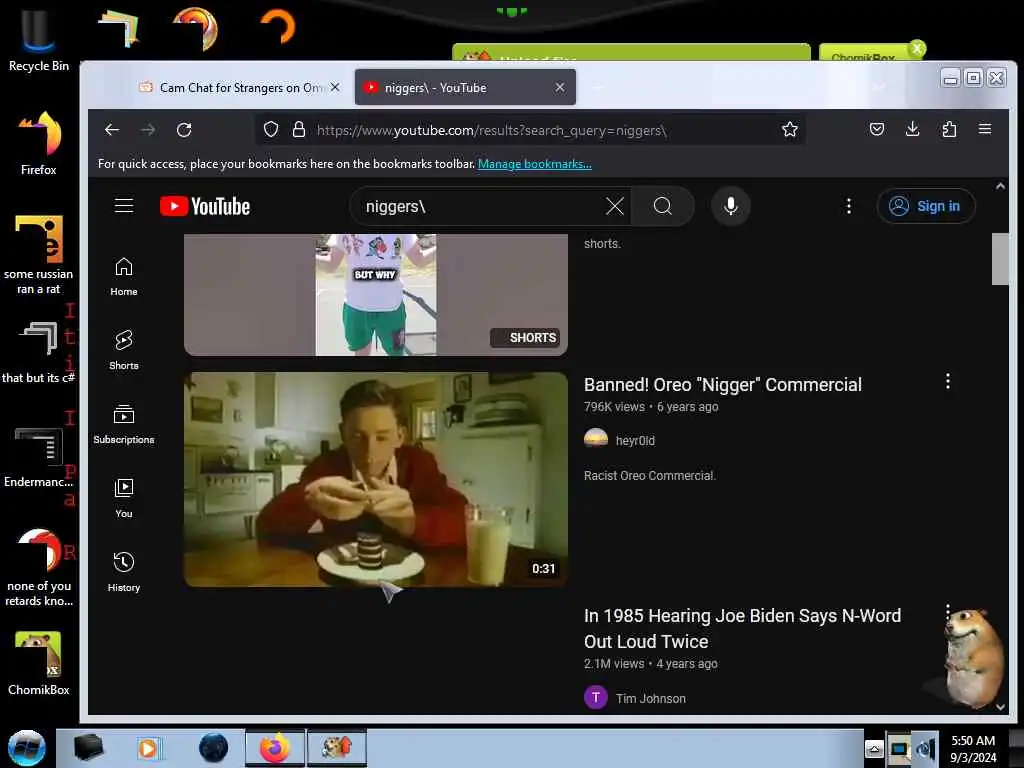
Task: Bookmark this page with the star icon
Action: pos(790,129)
